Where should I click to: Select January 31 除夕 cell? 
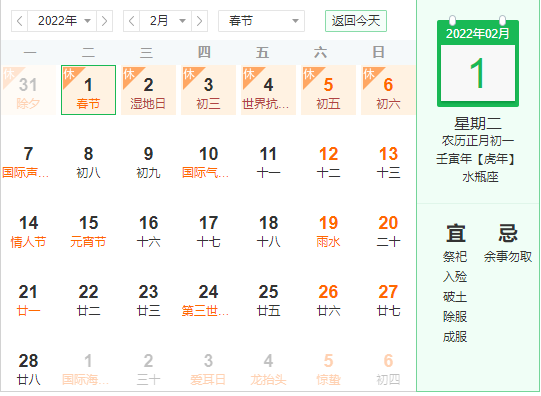click(28, 90)
